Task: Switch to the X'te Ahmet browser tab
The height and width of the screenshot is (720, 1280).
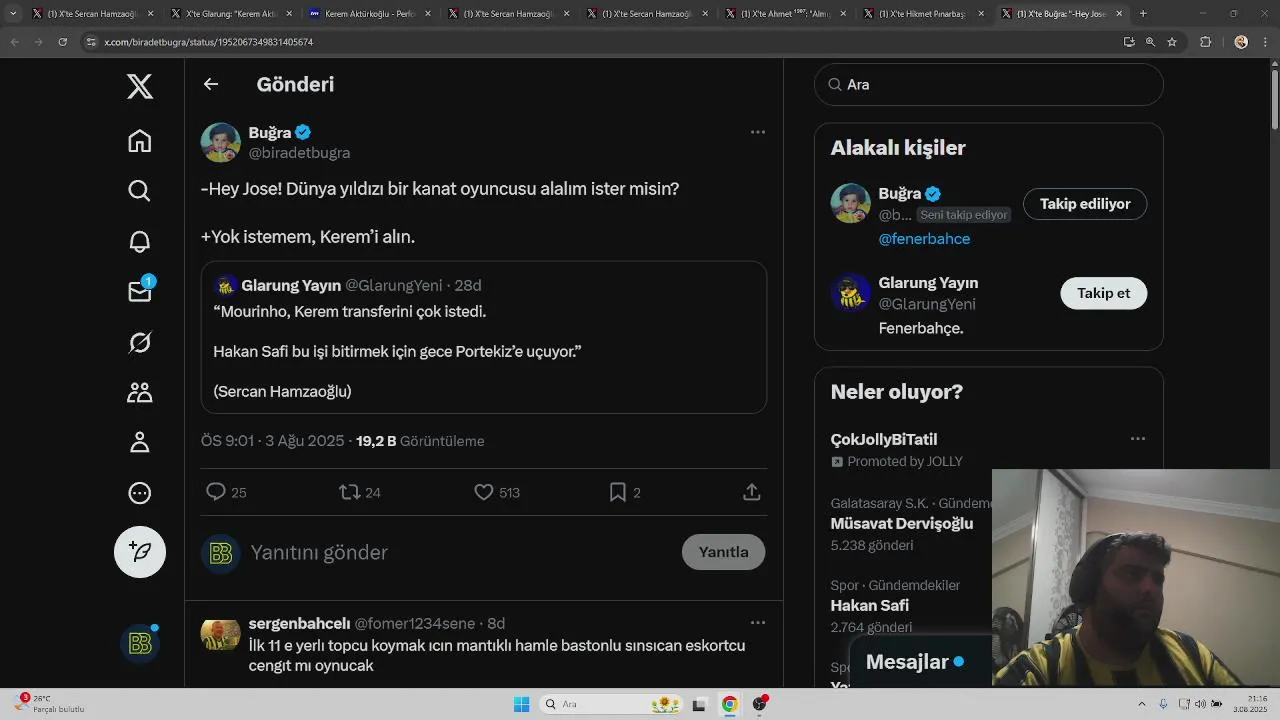Action: click(x=785, y=14)
